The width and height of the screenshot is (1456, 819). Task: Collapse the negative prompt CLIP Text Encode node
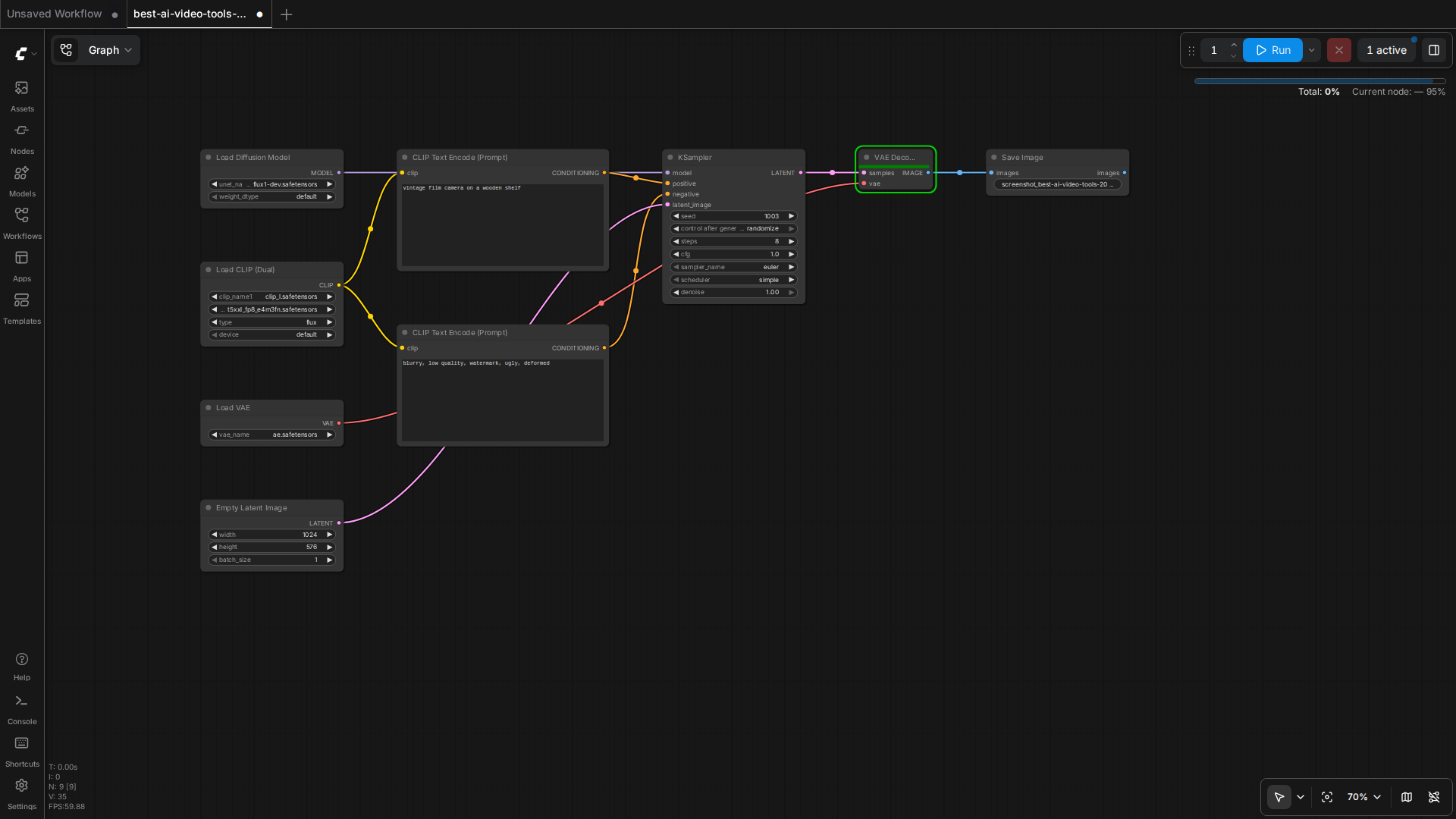click(405, 333)
